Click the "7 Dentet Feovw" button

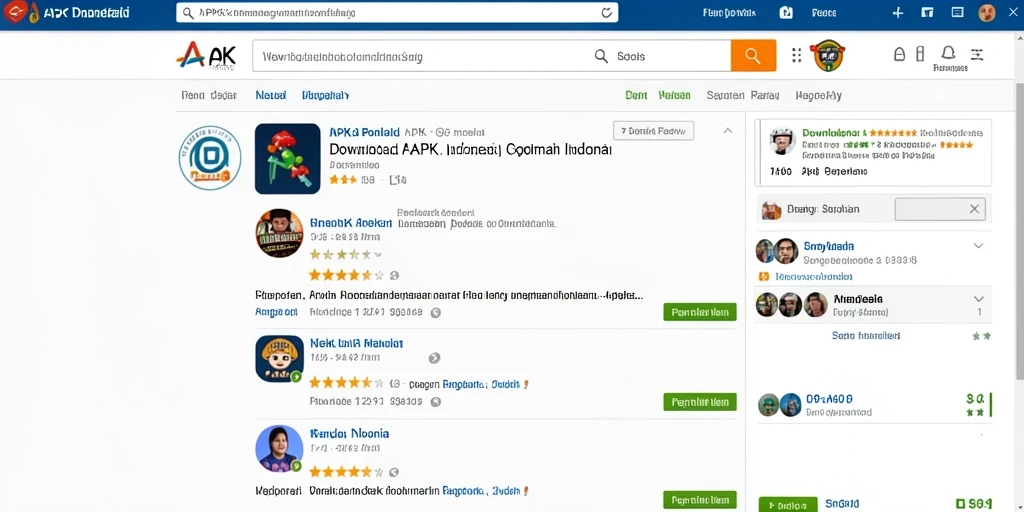point(654,131)
